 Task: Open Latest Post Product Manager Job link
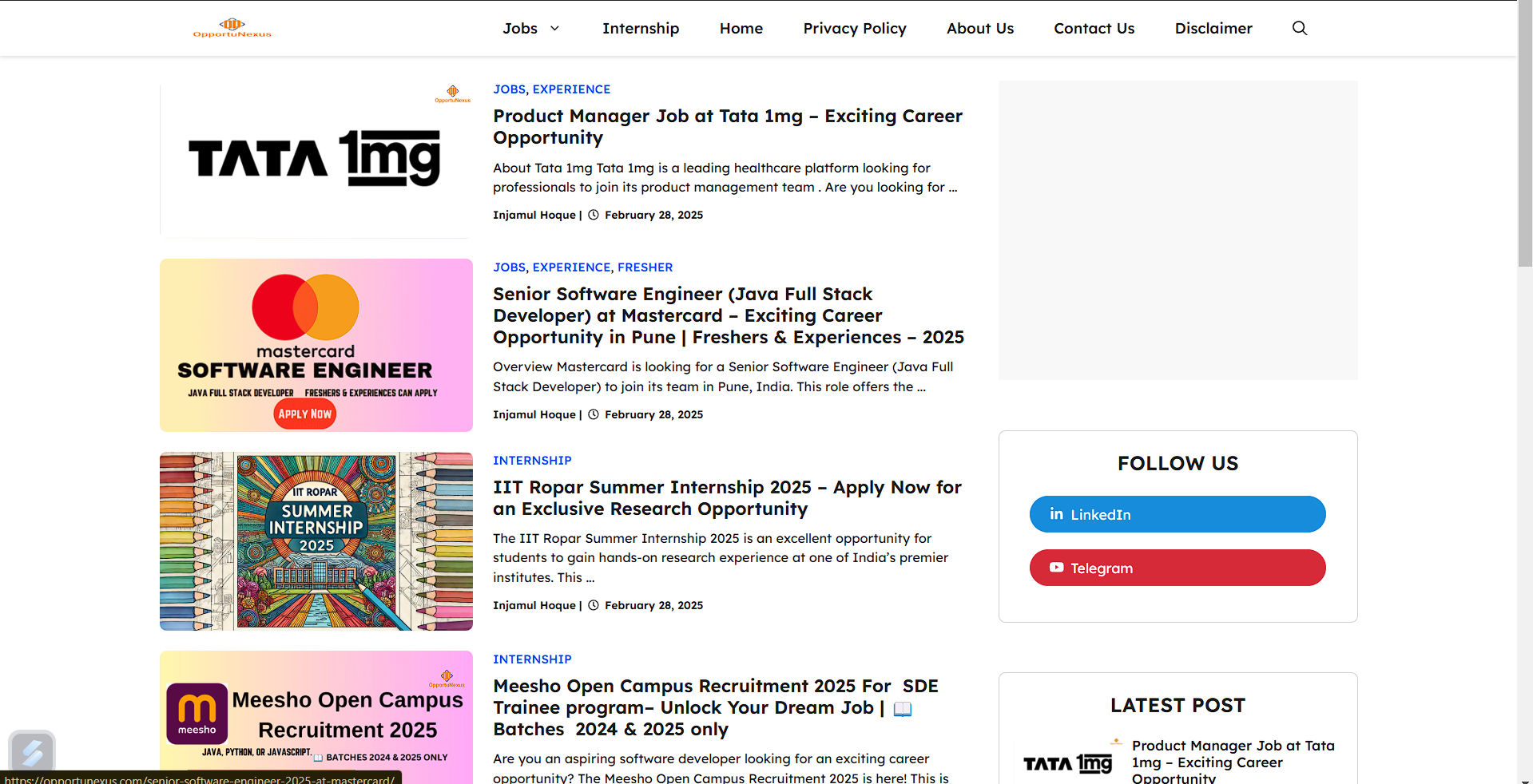[1233, 762]
